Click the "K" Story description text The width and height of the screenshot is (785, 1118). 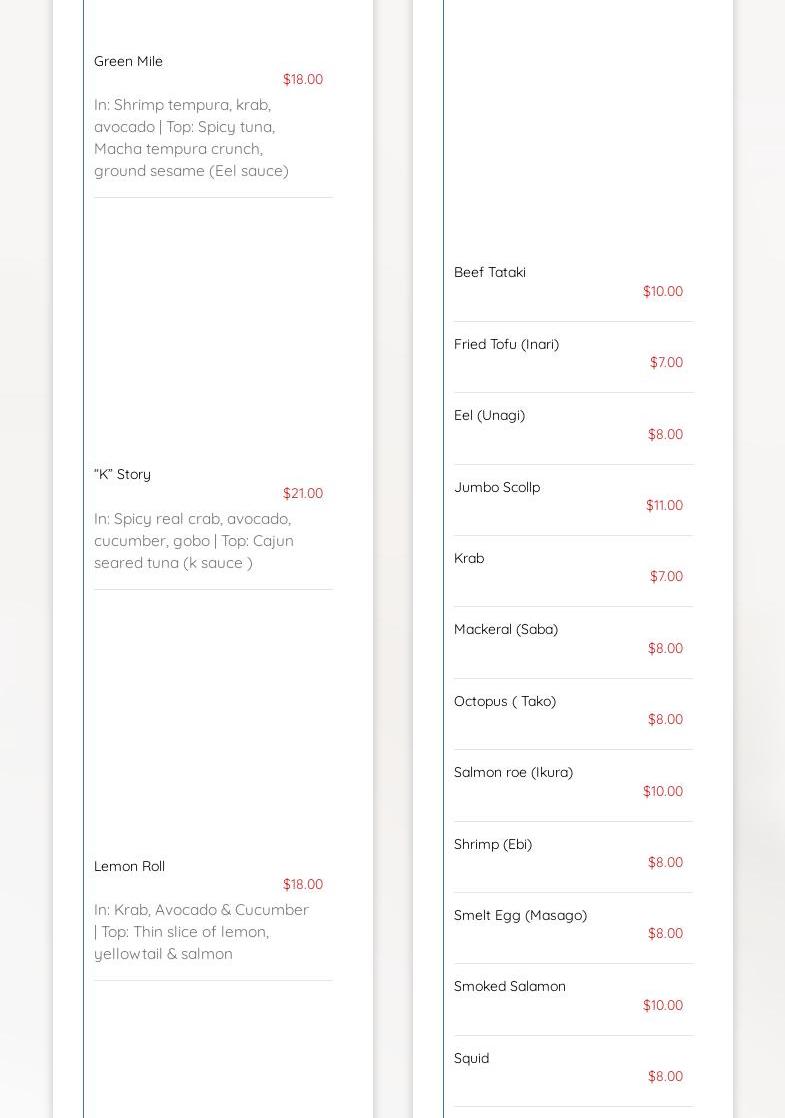193,540
